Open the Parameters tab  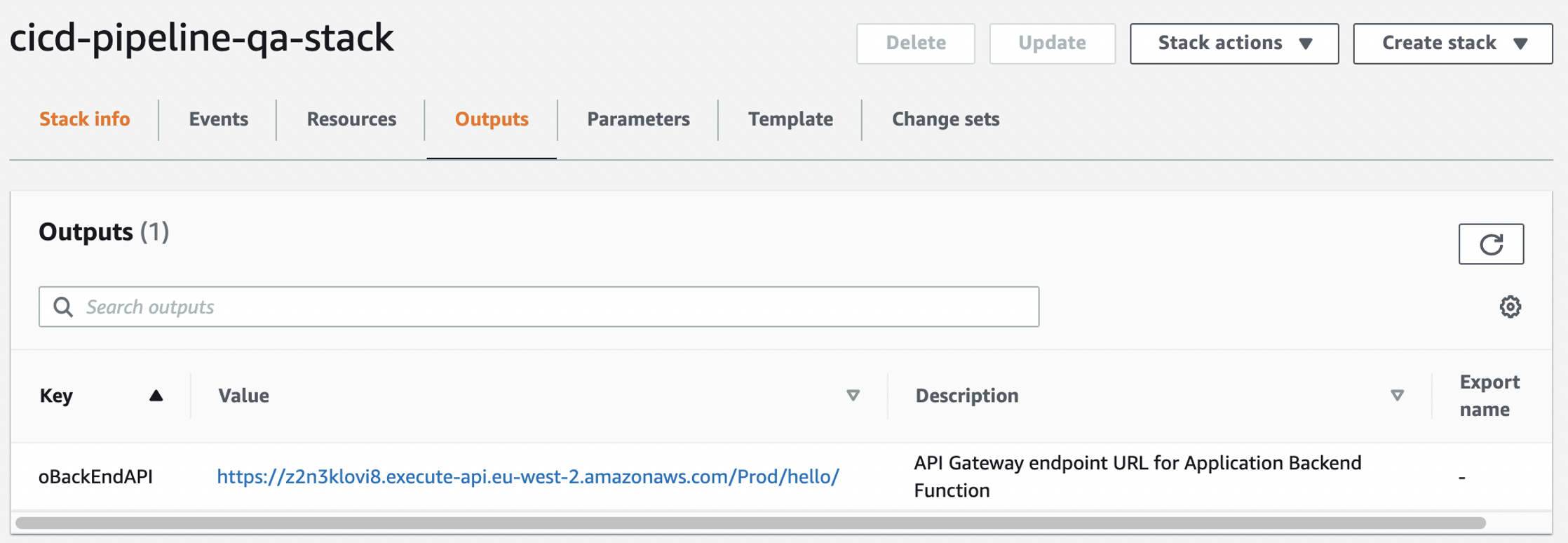pos(637,119)
